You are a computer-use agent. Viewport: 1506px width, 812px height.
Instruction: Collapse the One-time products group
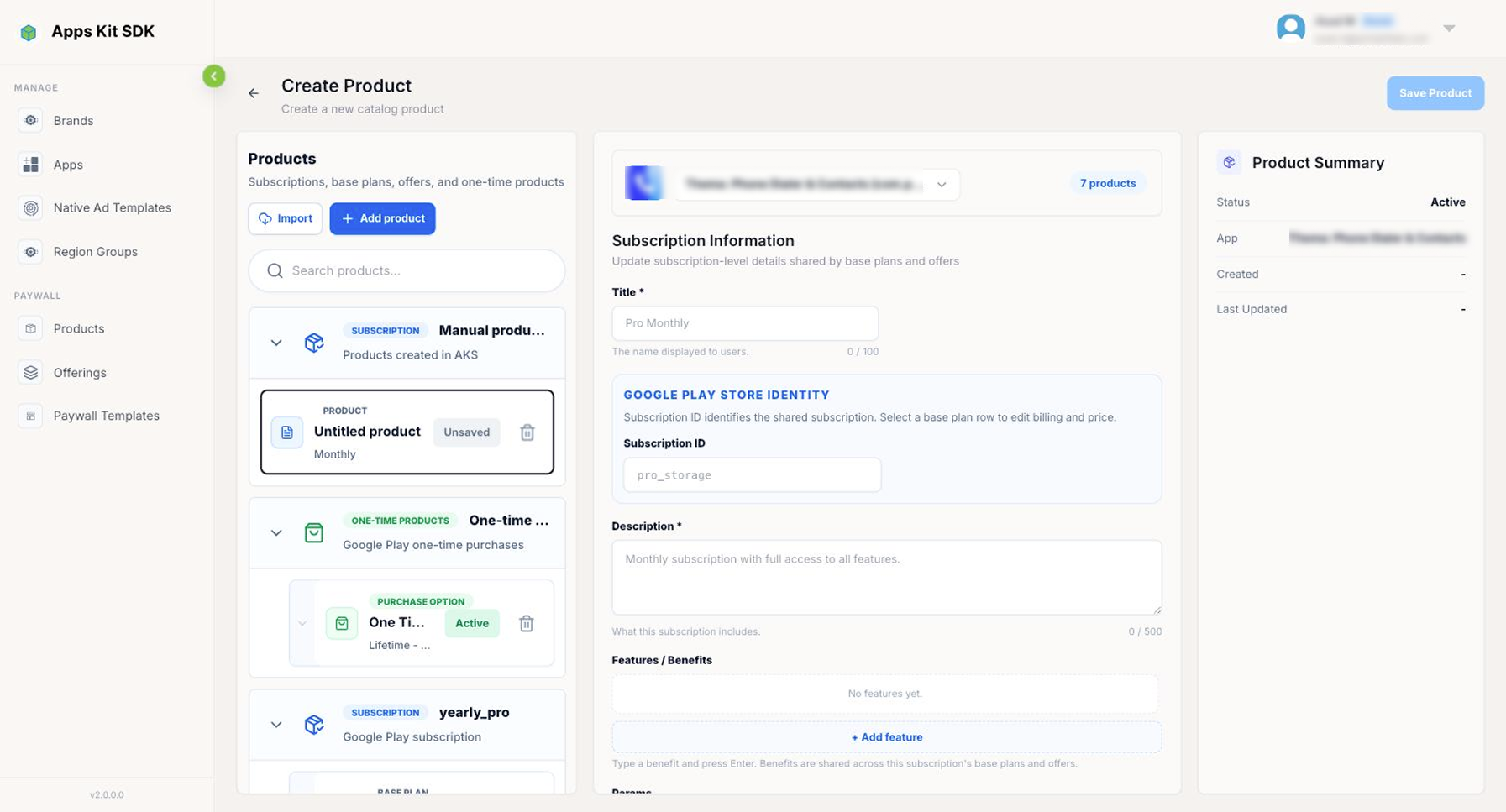tap(276, 532)
